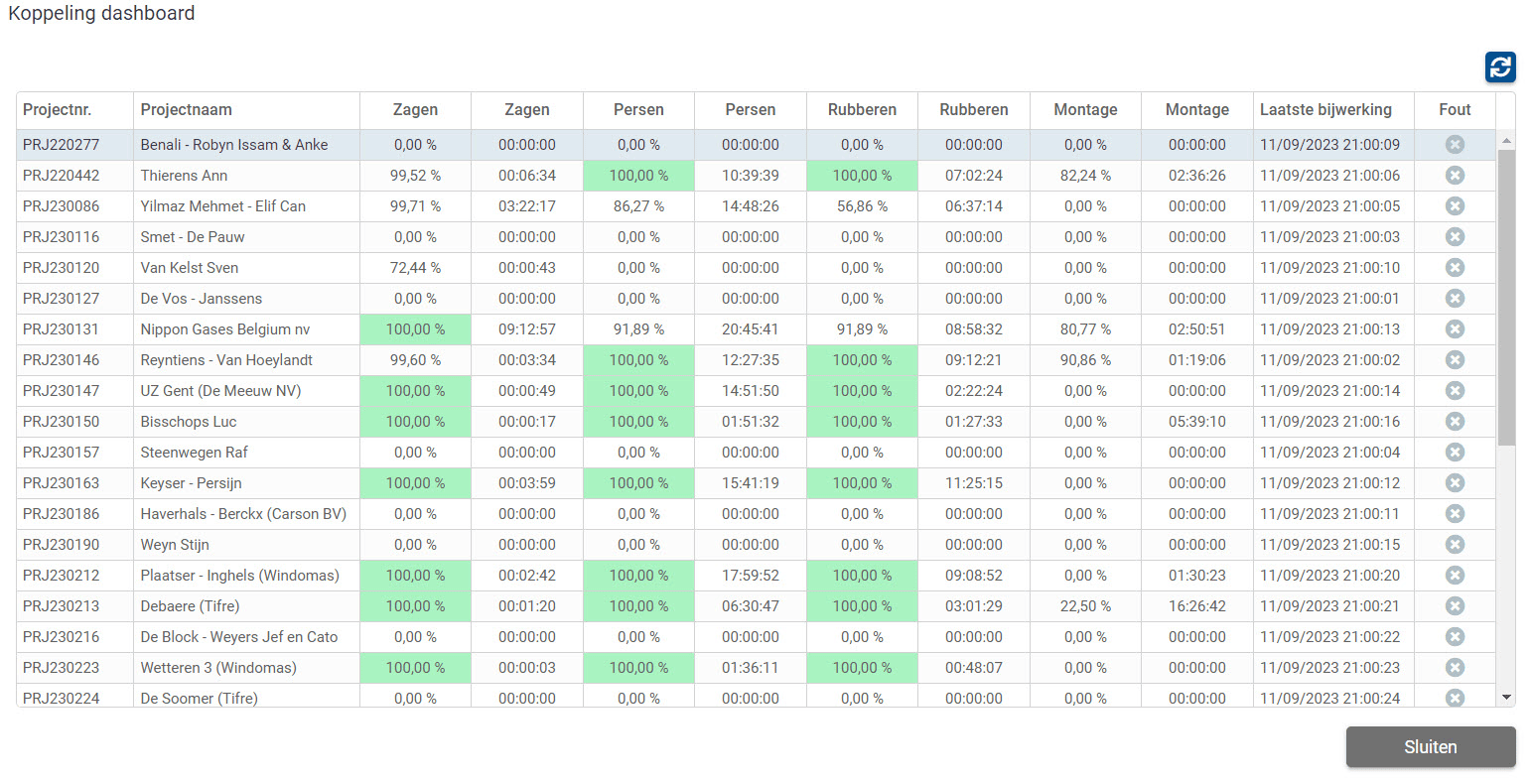Click the Fout icon for Smet - De Pauw
1532x784 pixels.
[1455, 237]
